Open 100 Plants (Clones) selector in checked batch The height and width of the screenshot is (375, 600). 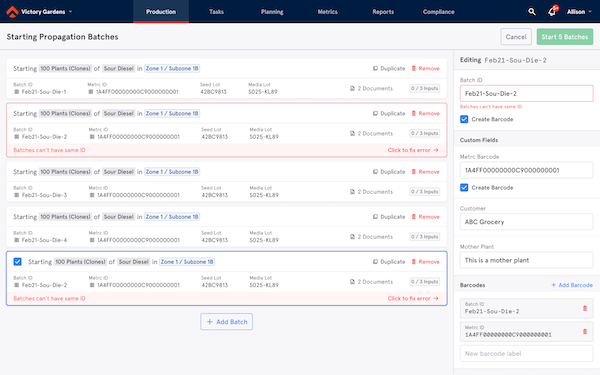80,262
